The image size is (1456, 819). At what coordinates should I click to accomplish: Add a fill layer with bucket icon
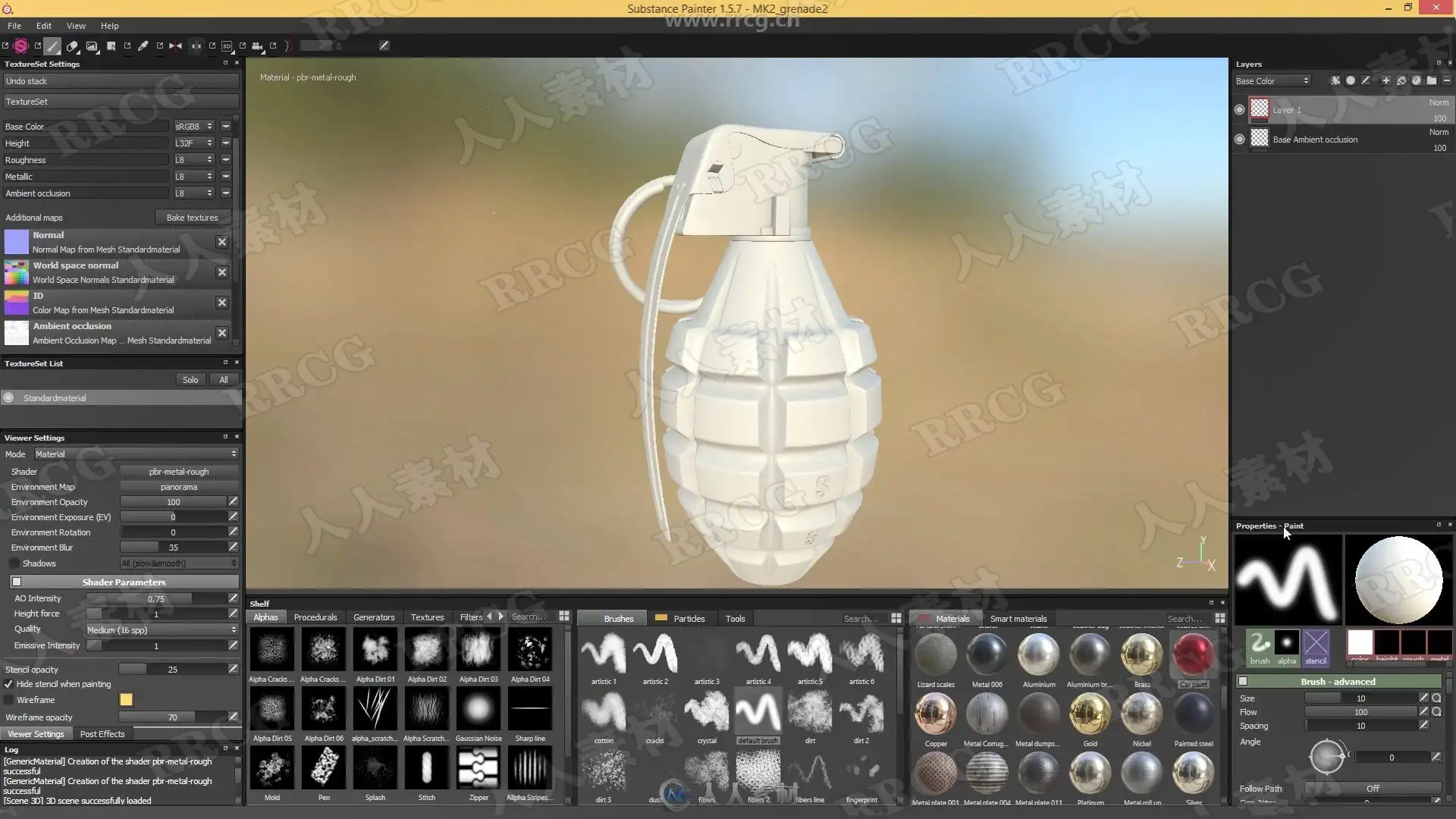coord(1401,80)
